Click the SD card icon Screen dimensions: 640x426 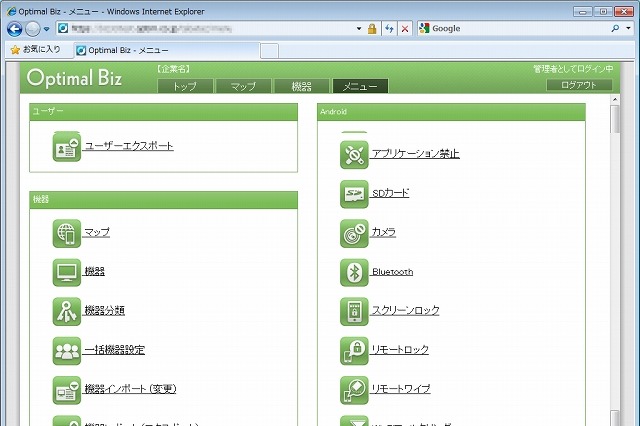pyautogui.click(x=354, y=194)
